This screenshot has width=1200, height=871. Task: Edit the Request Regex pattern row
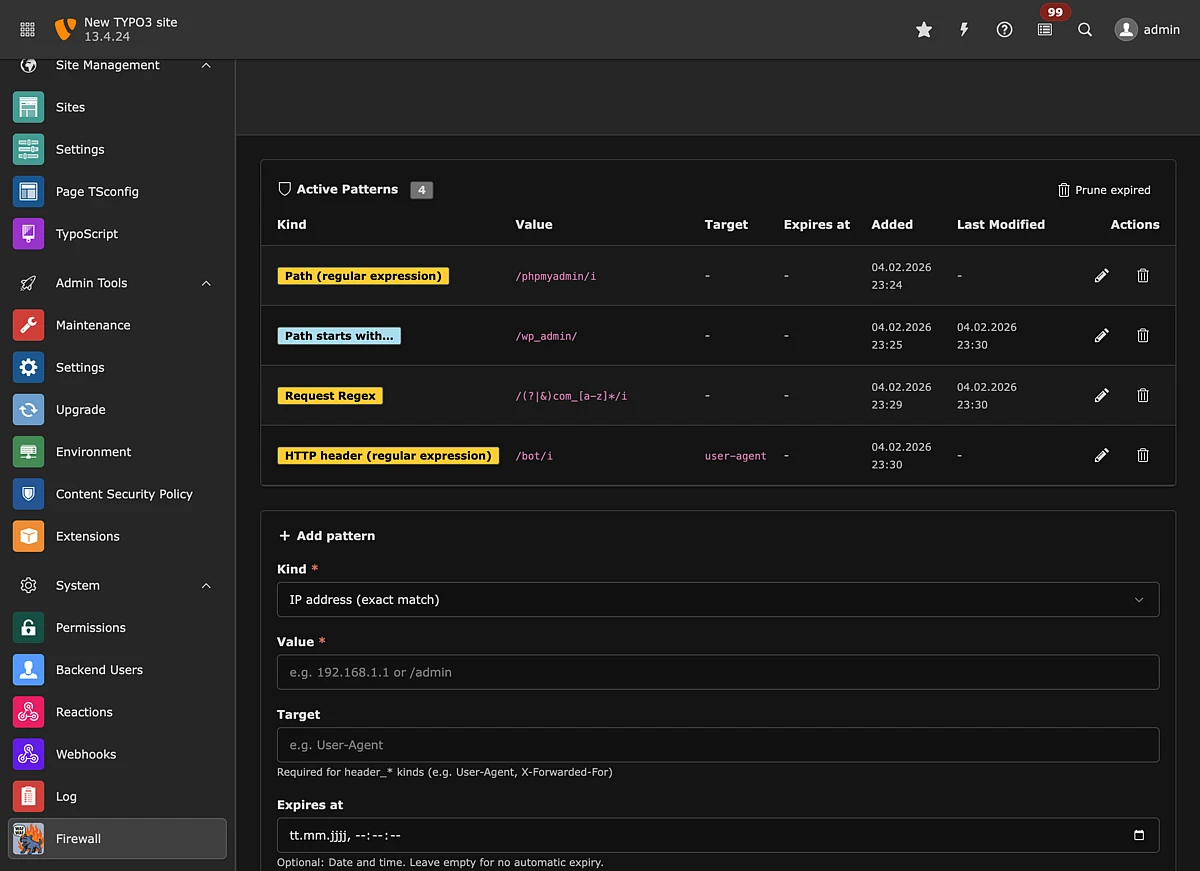click(1102, 395)
